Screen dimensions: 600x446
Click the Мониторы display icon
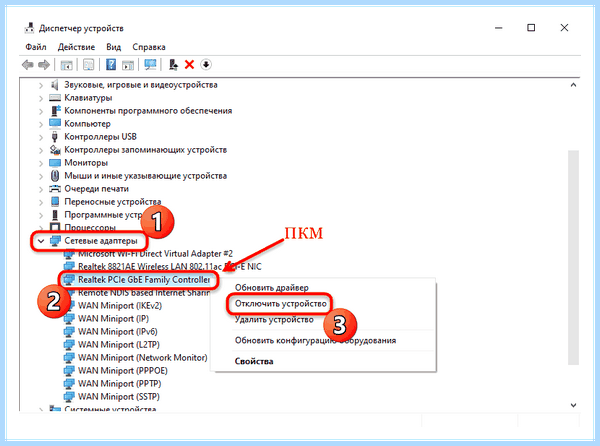click(x=55, y=163)
